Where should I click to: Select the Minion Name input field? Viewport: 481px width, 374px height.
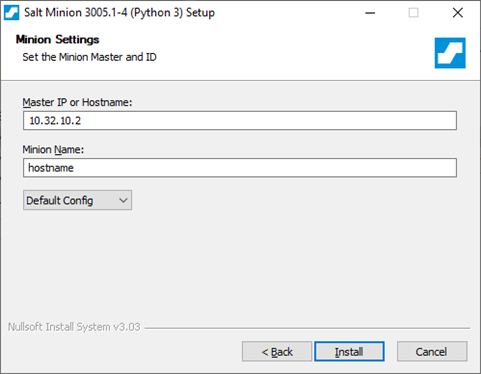pos(240,168)
